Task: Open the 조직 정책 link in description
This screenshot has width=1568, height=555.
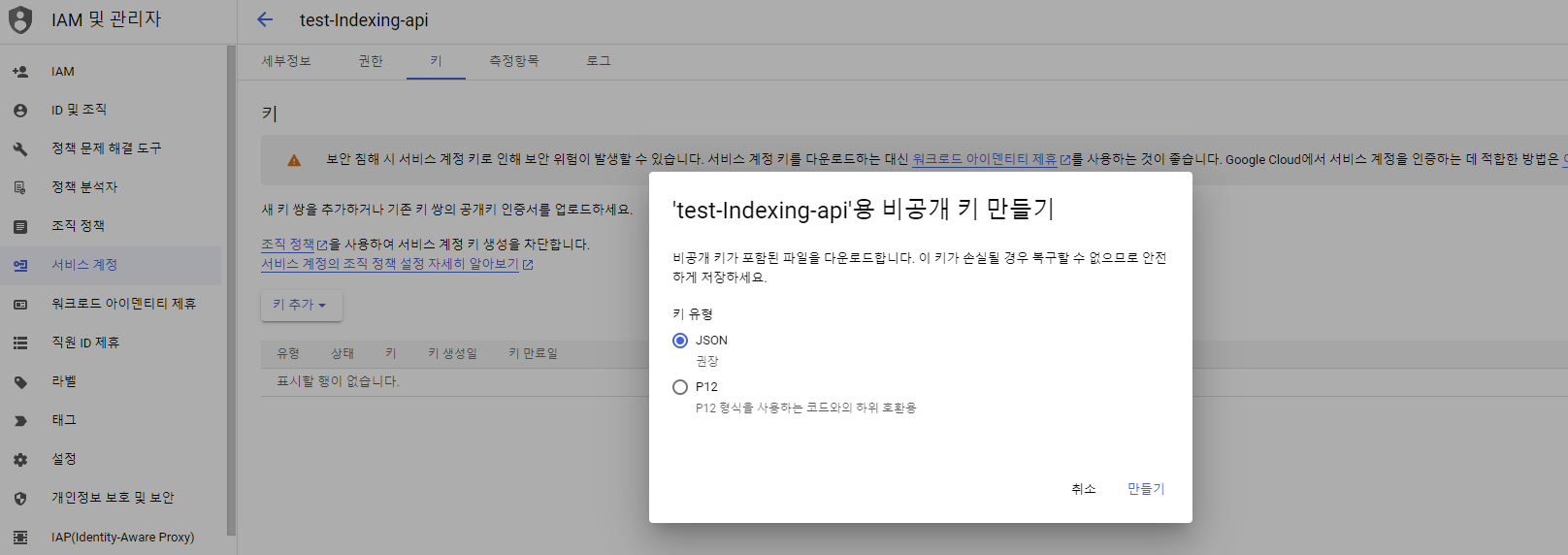Action: [288, 245]
